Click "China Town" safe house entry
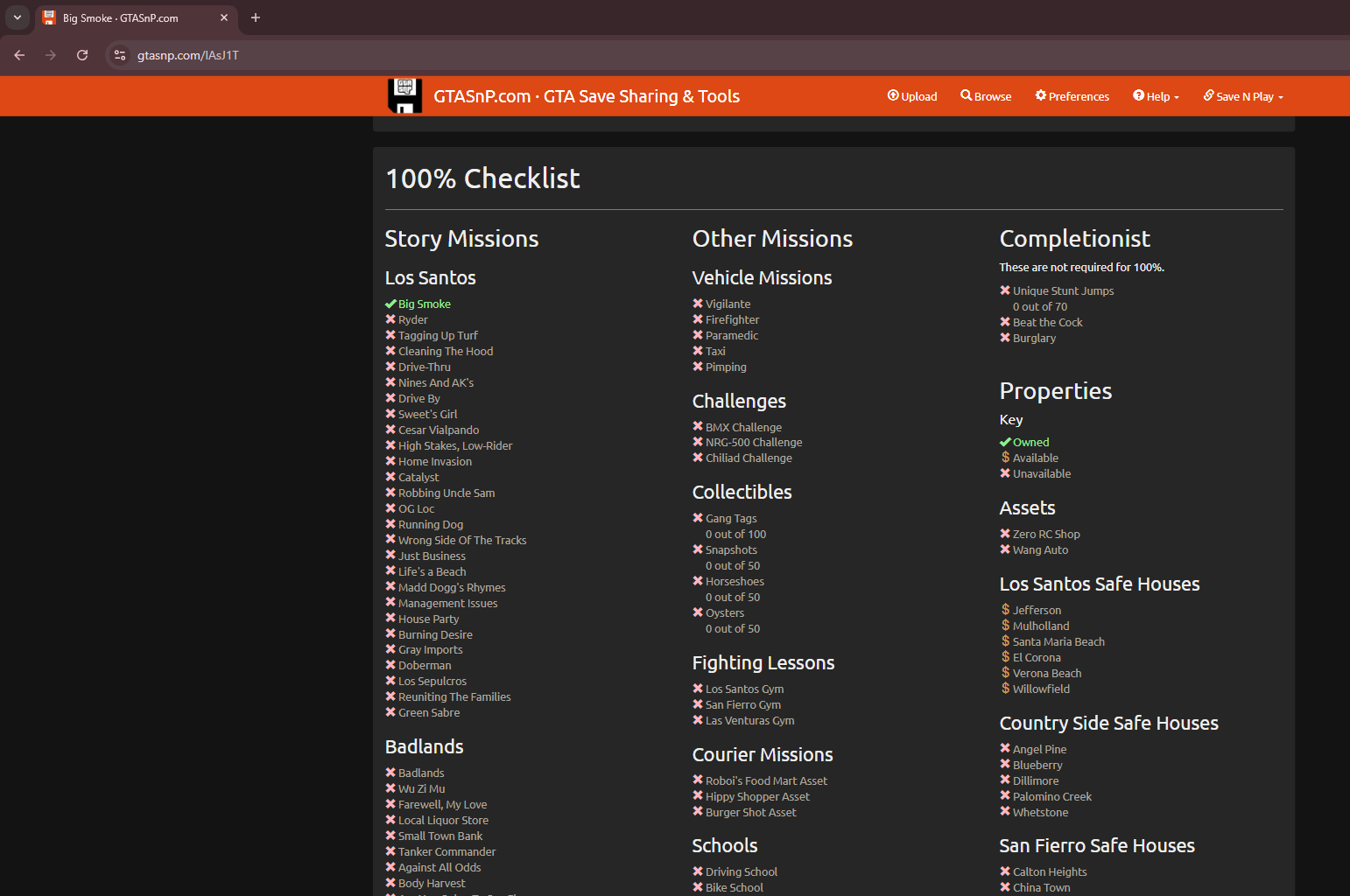1350x896 pixels. point(1041,887)
